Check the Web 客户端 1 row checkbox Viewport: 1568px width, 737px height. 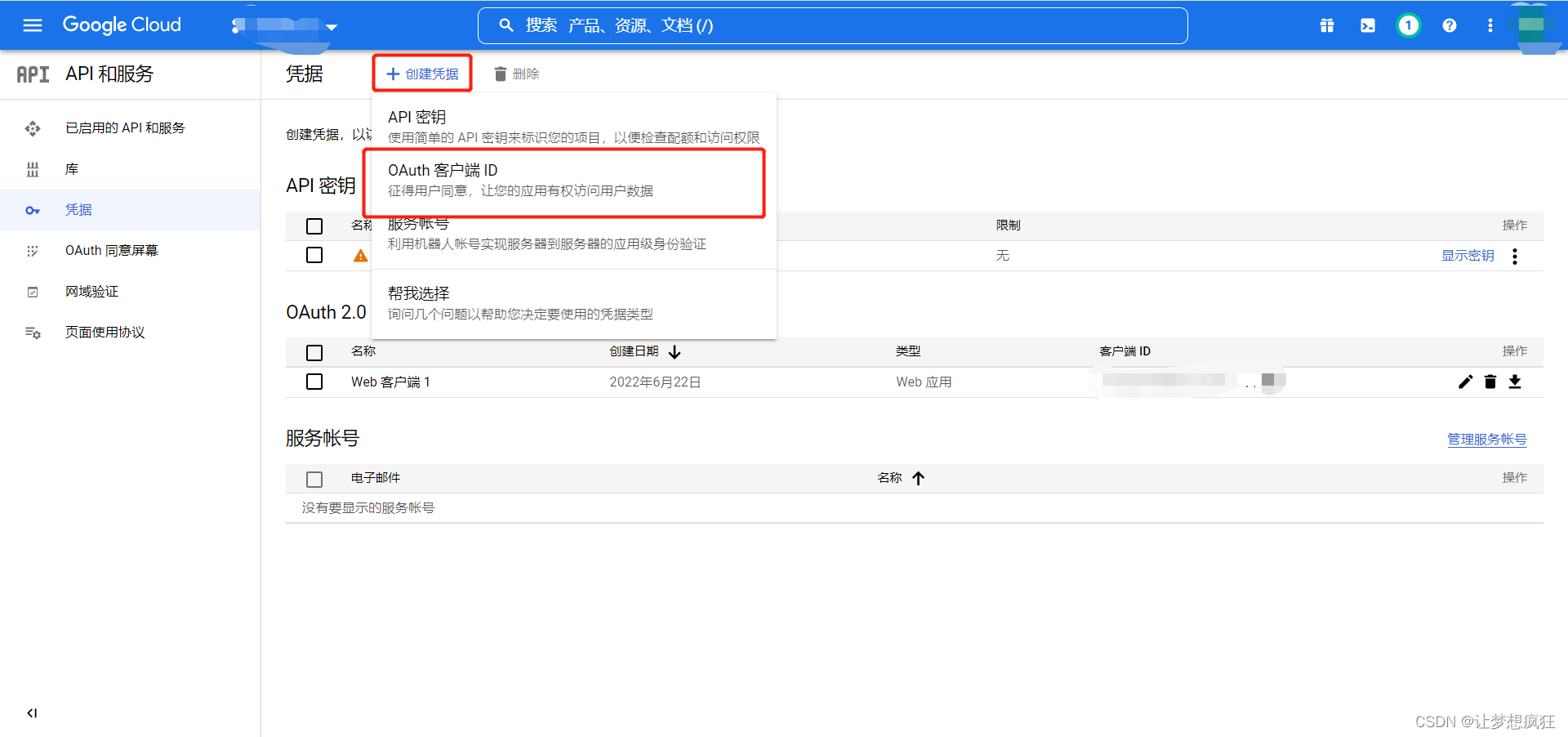314,382
